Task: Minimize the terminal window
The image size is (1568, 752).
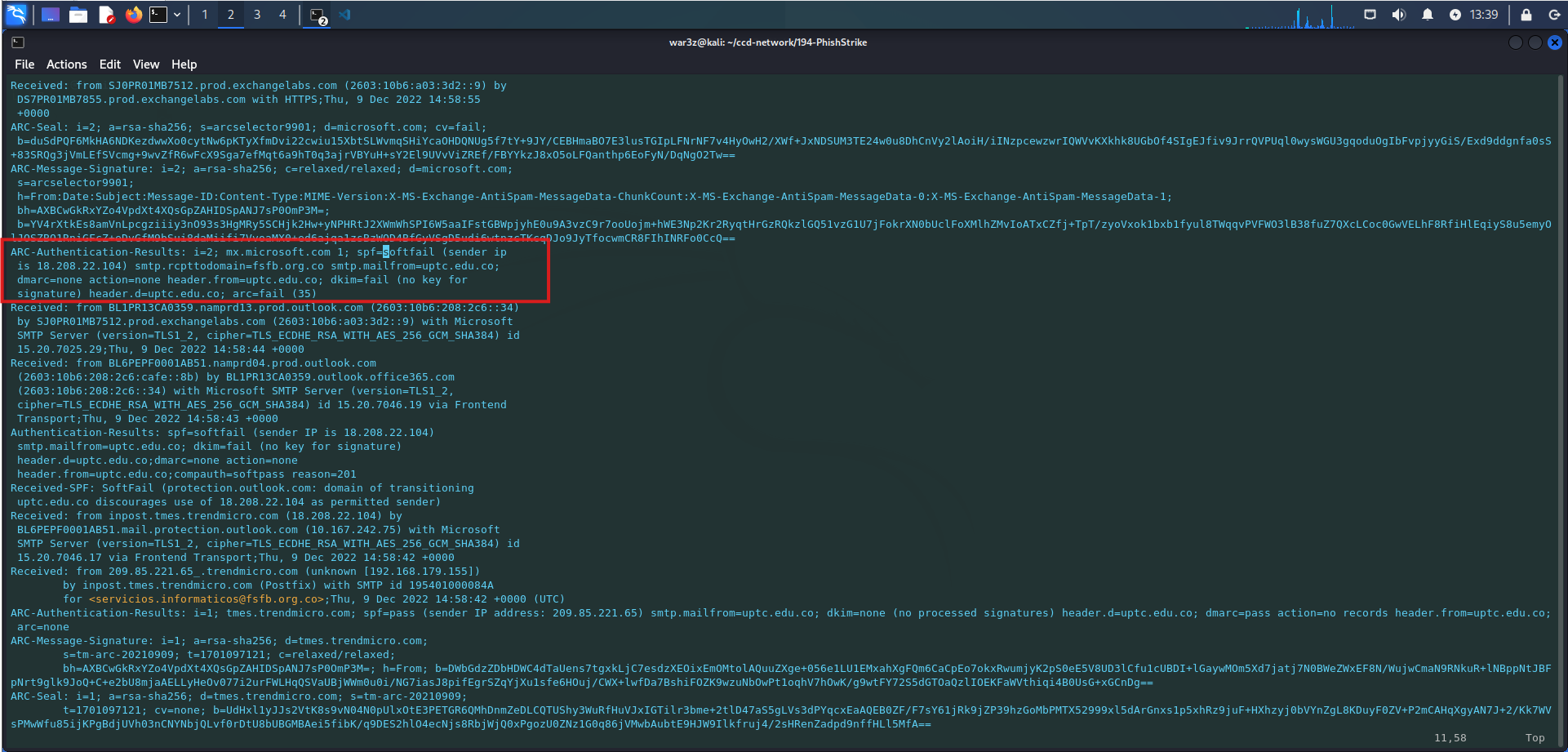Action: click(x=1516, y=42)
